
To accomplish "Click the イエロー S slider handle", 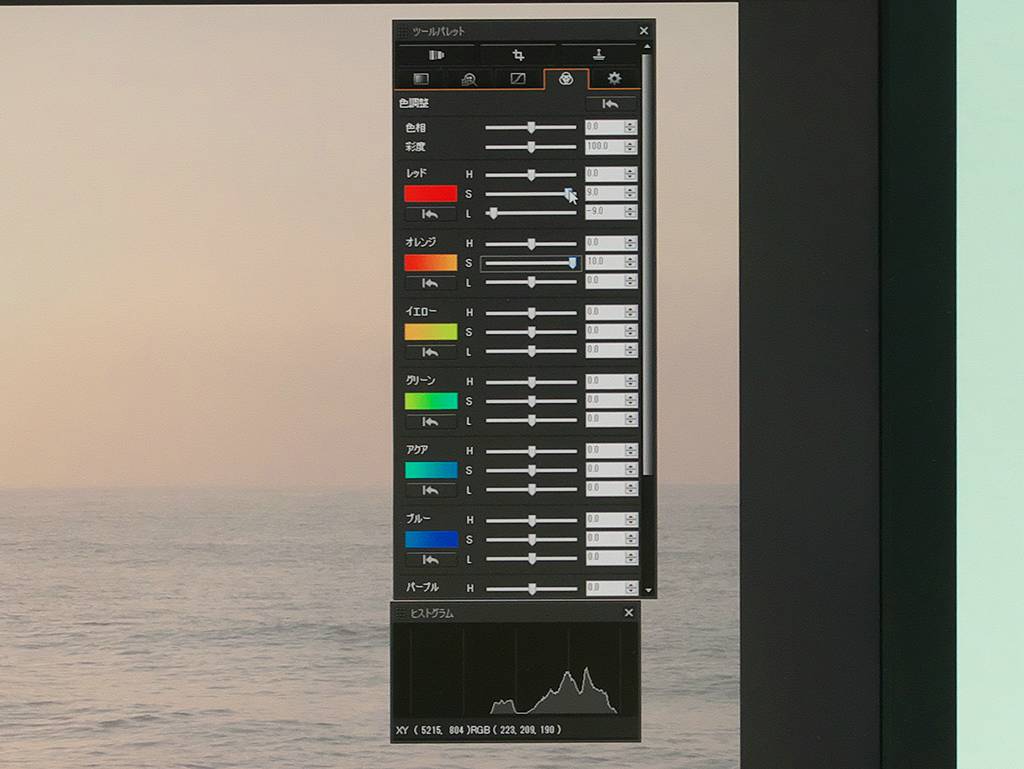I will click(532, 332).
